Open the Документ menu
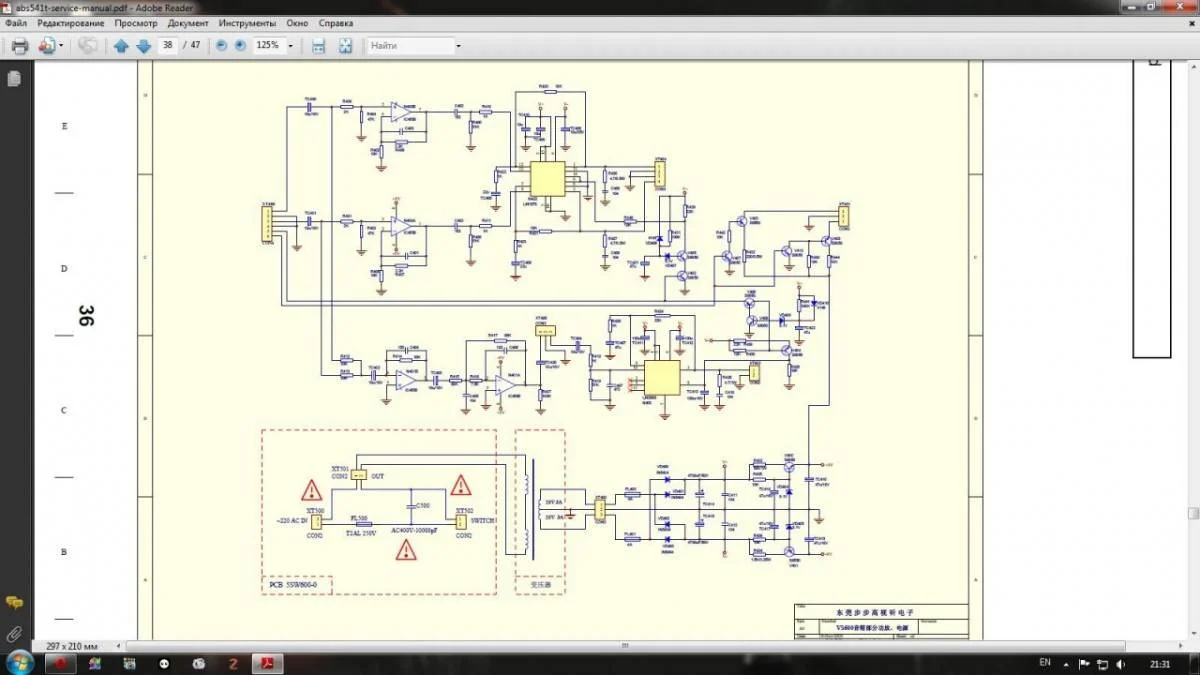This screenshot has height=675, width=1200. pos(188,22)
